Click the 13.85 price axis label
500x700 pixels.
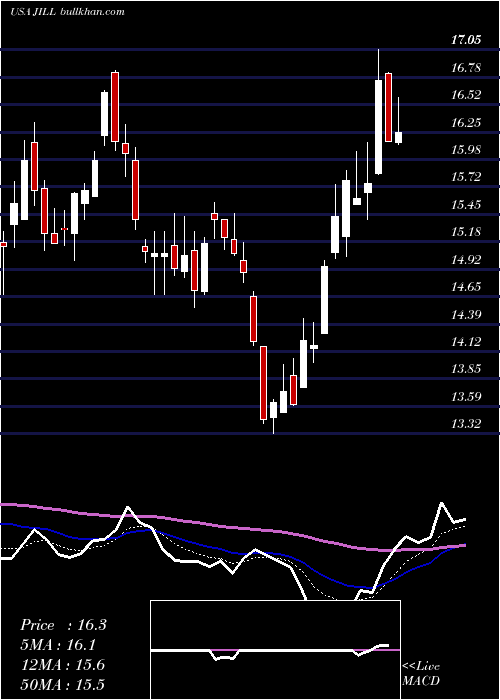tap(466, 369)
